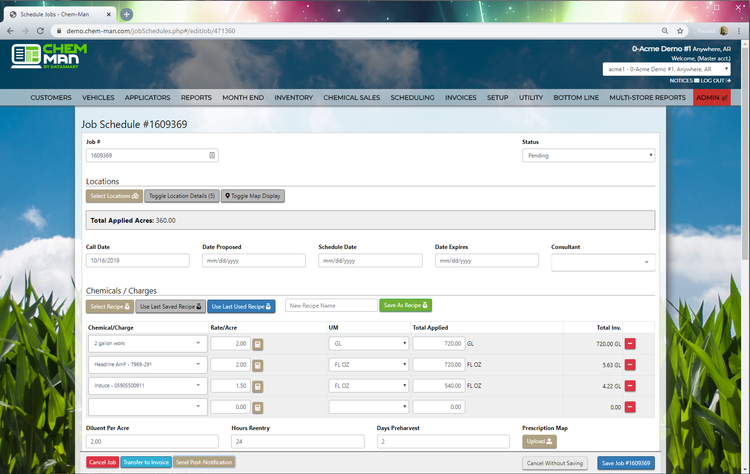Click Cancel Without Saving
This screenshot has width=750, height=474.
tap(555, 463)
